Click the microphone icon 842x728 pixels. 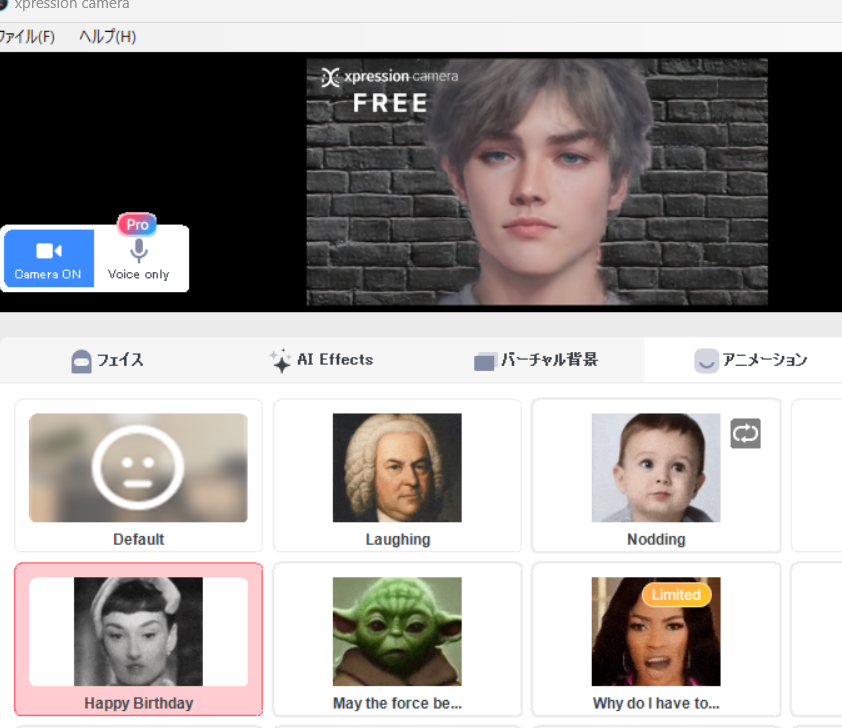click(x=139, y=251)
